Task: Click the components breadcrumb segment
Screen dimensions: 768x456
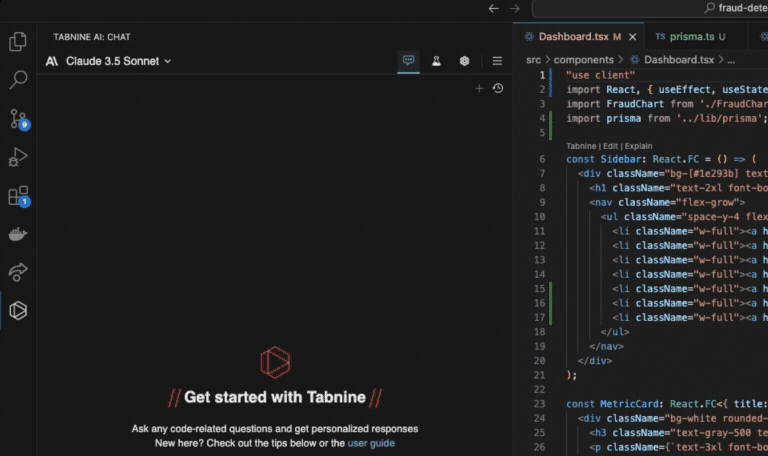Action: point(584,60)
